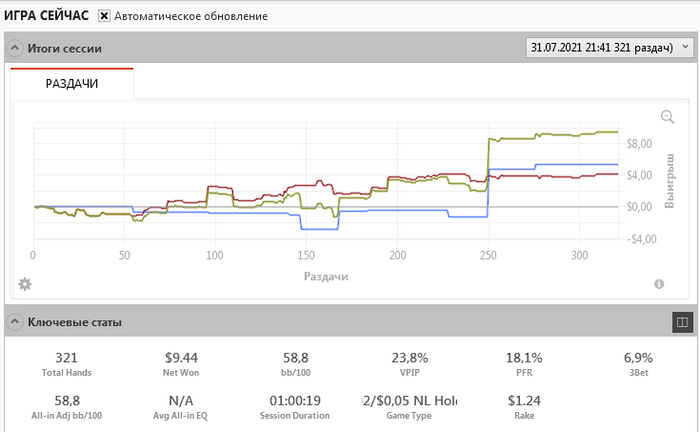Screen dimensions: 700x432
Task: Click the Rake $1.24 stat
Action: click(525, 408)
